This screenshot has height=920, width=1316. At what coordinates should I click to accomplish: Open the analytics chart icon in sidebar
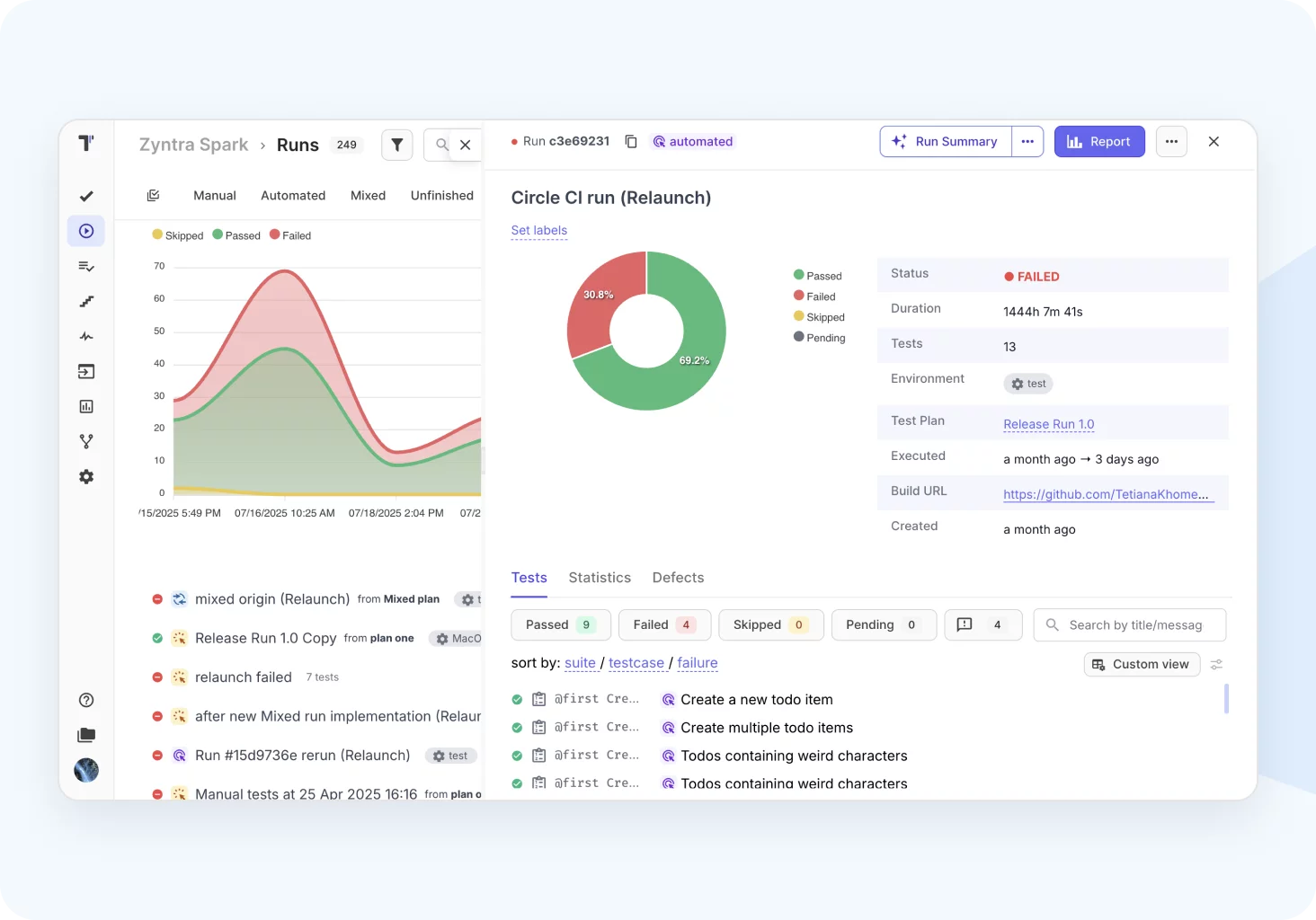(86, 407)
